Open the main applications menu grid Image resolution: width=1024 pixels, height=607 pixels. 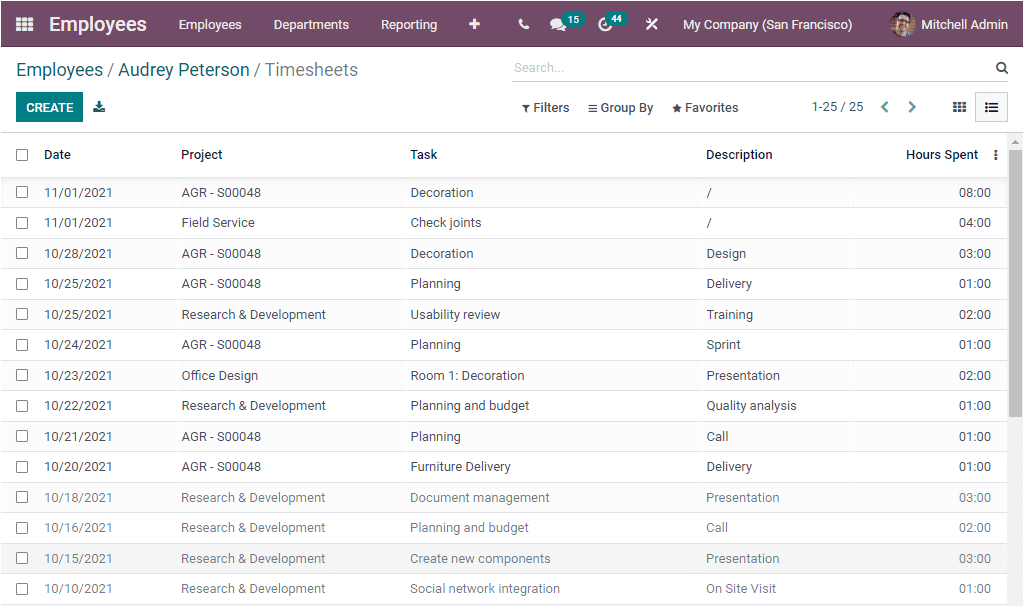(x=23, y=23)
